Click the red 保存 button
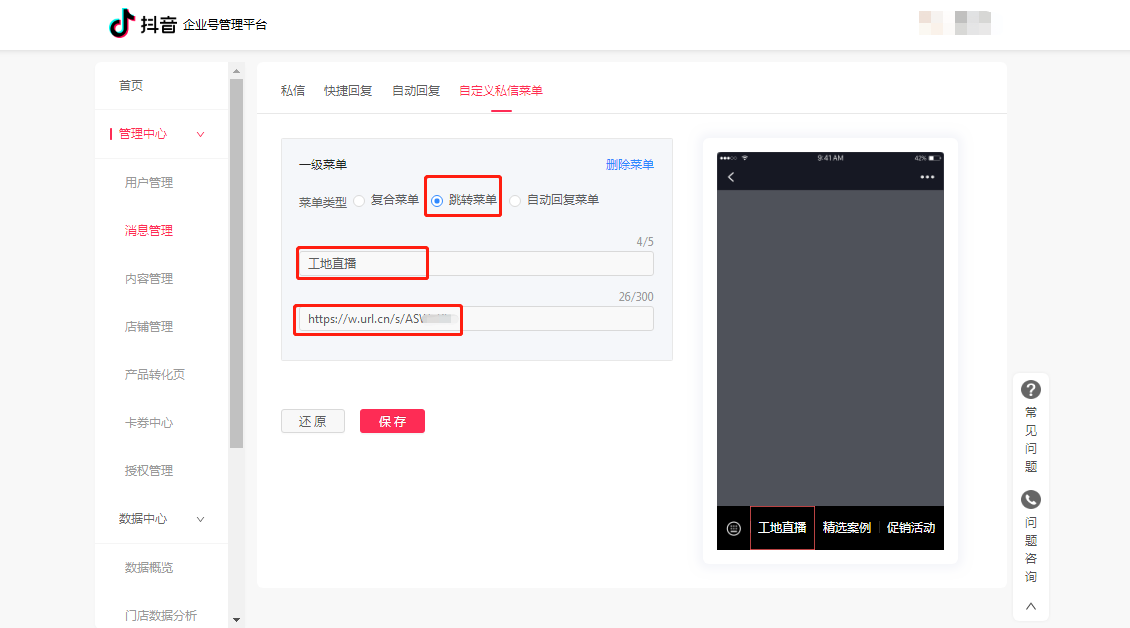1130x628 pixels. [x=392, y=421]
